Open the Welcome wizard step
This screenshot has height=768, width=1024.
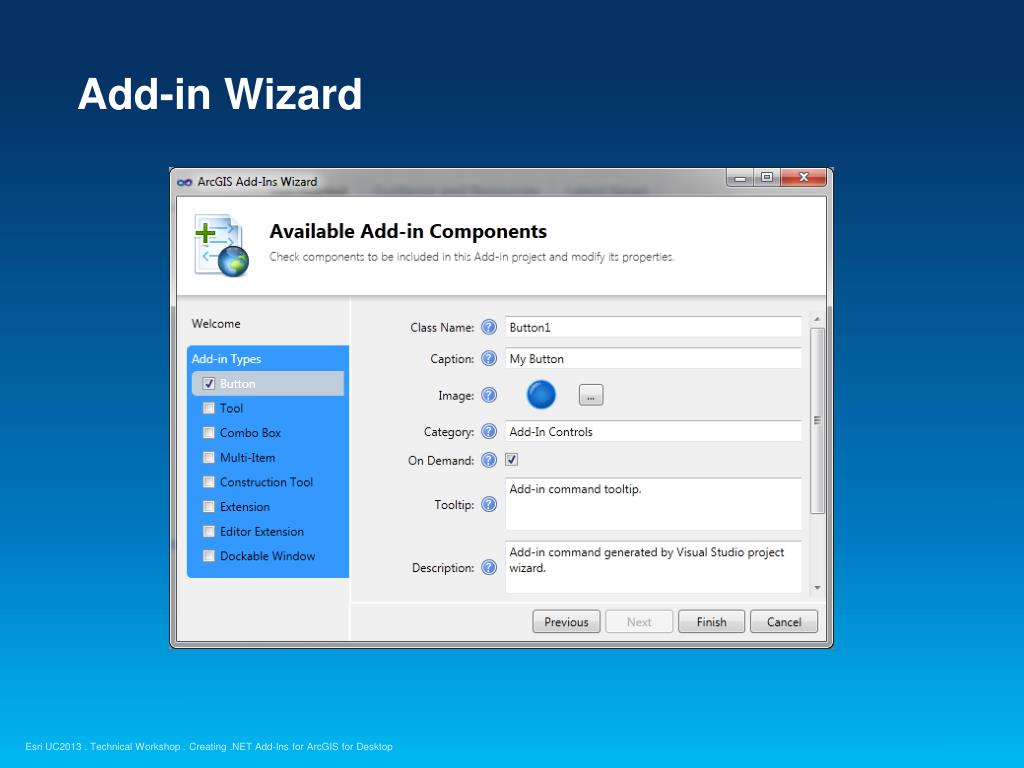coord(216,324)
